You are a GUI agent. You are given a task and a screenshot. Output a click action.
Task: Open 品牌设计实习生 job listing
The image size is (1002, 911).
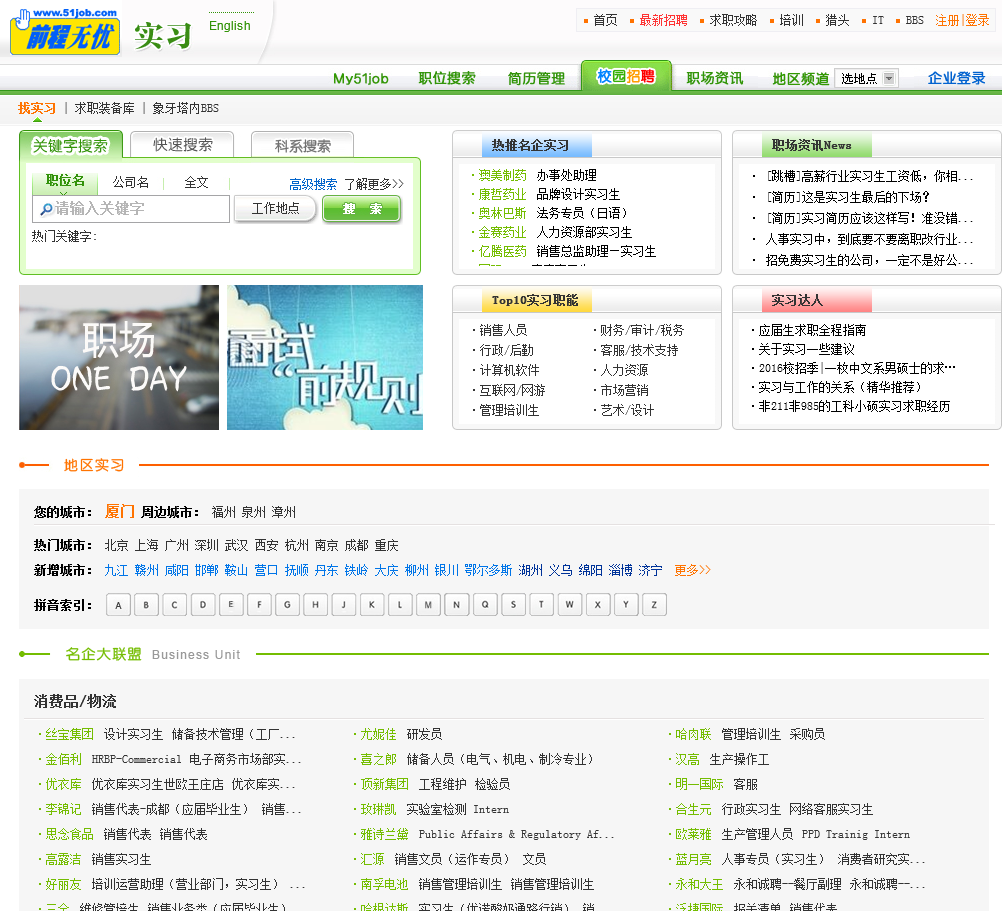click(578, 194)
